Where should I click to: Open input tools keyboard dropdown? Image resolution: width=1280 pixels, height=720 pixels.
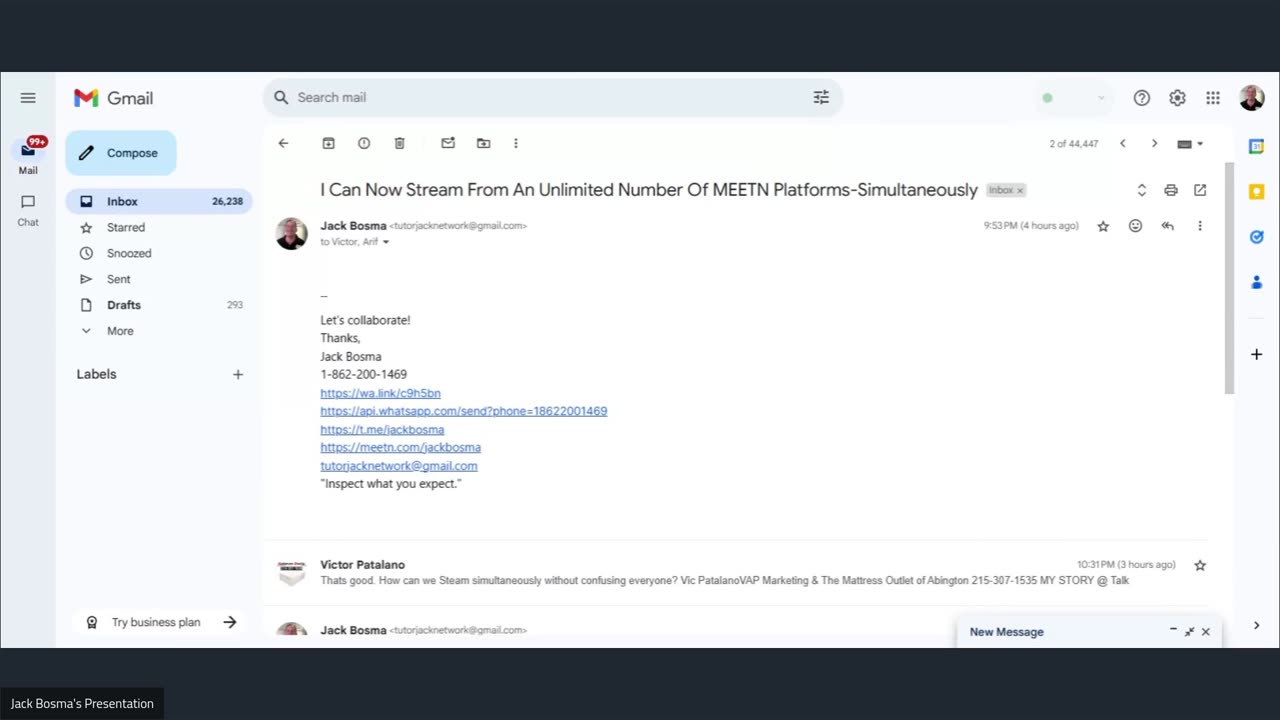tap(1190, 144)
